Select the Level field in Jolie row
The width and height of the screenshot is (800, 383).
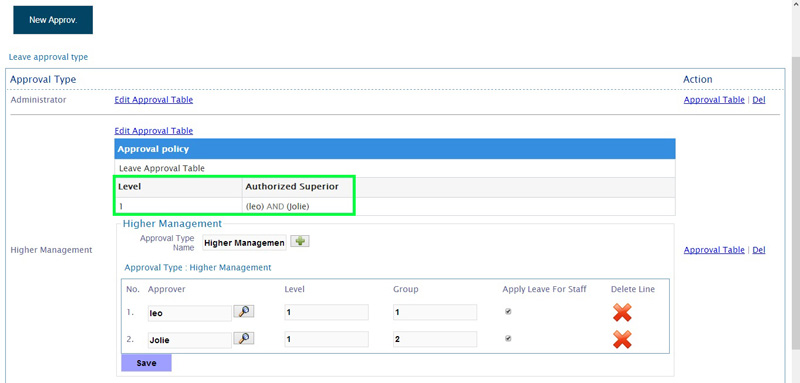(x=327, y=339)
